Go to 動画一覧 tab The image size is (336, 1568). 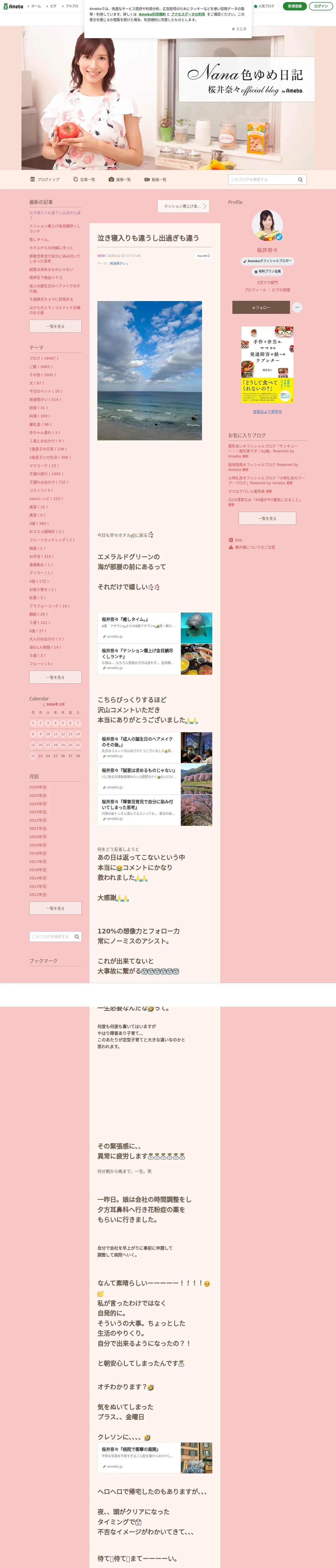[155, 180]
